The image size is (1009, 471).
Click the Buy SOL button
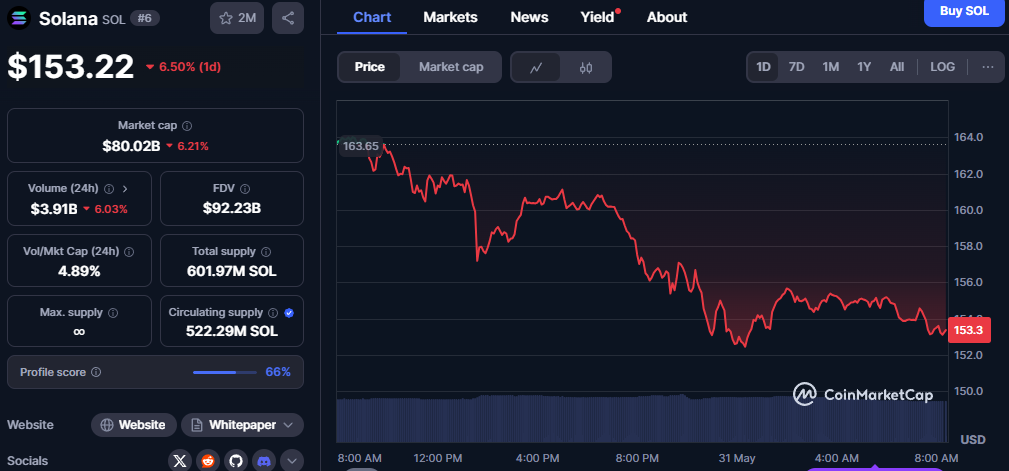click(964, 12)
